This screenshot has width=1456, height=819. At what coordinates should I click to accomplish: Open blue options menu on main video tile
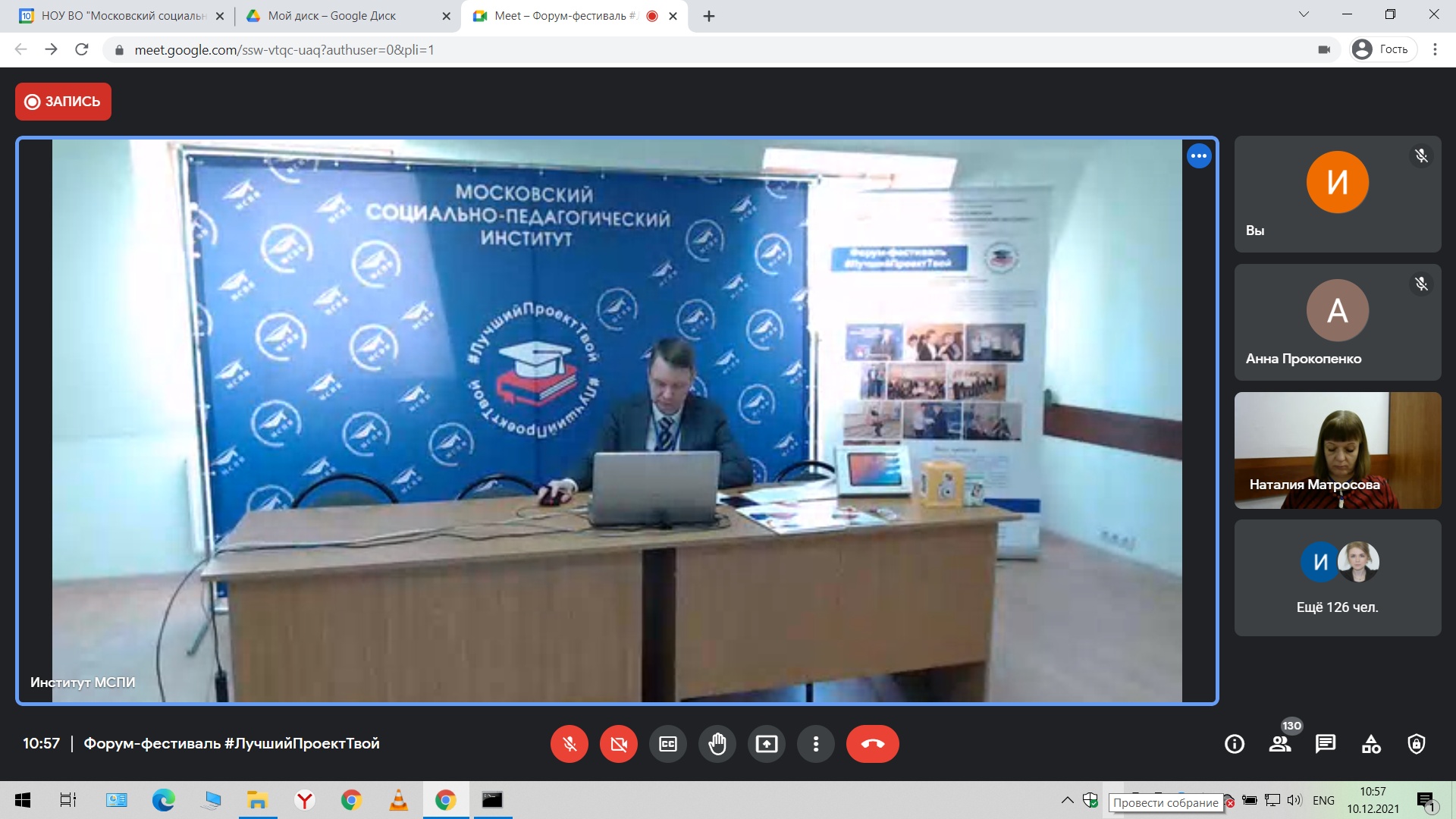click(1199, 156)
